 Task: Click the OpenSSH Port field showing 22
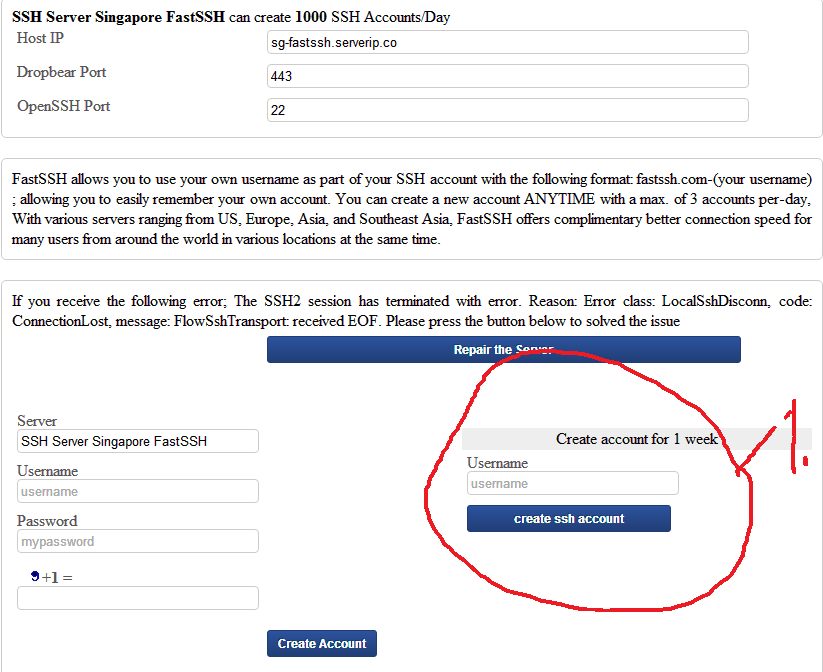pos(505,110)
